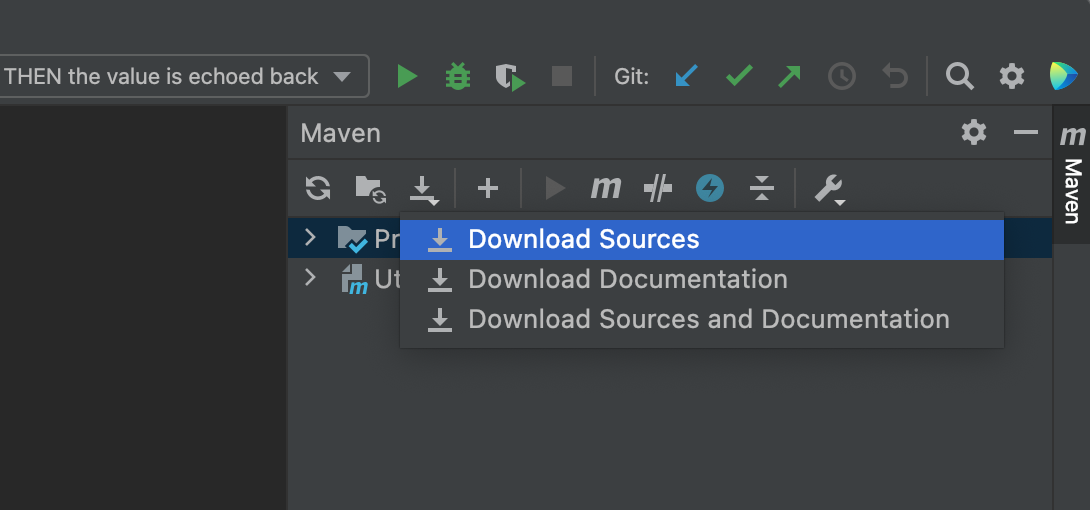Image resolution: width=1090 pixels, height=510 pixels.
Task: Open the colorful icon at toolbar end
Action: pyautogui.click(x=1064, y=76)
